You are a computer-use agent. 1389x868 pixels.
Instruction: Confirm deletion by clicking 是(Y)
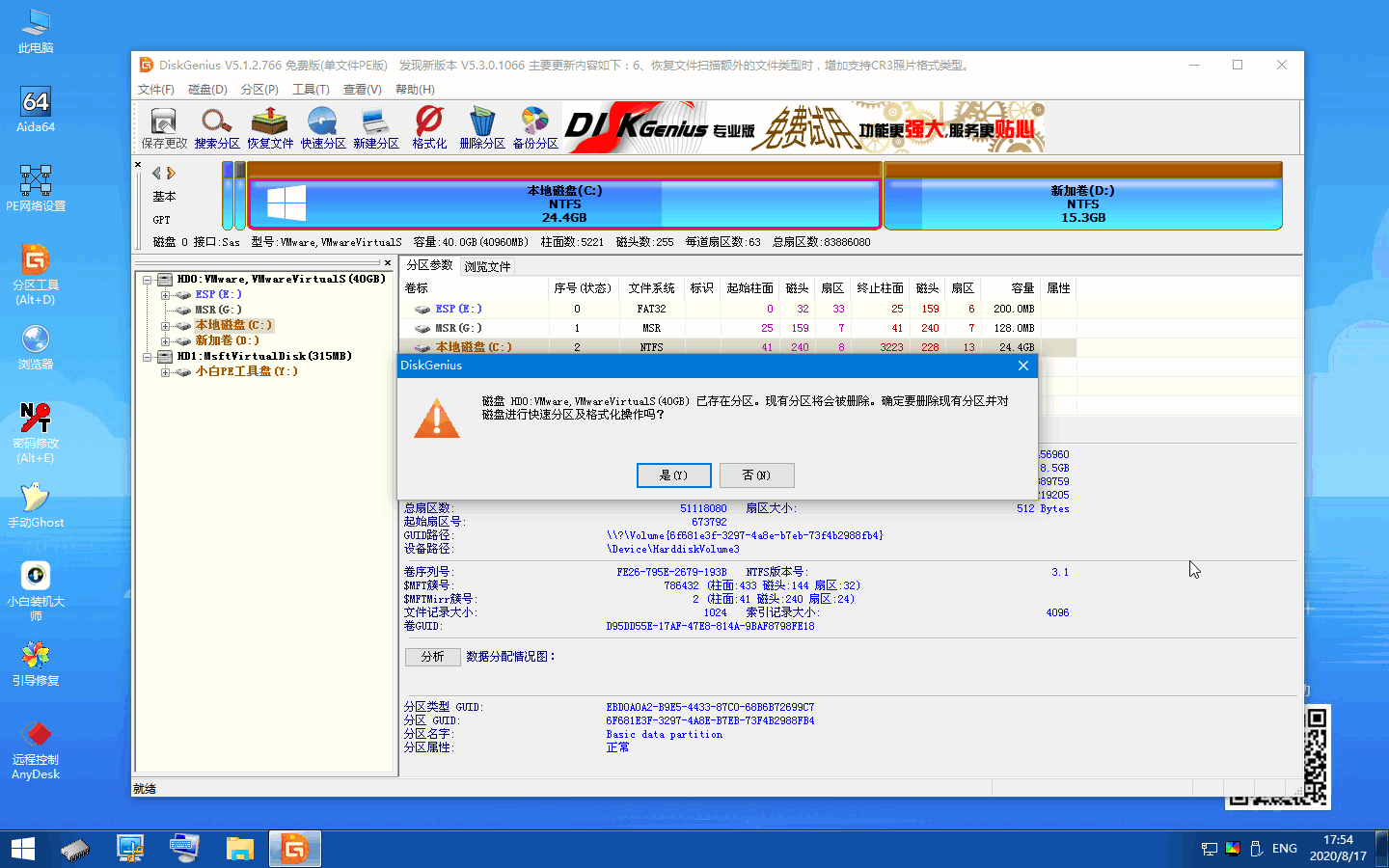(x=673, y=475)
